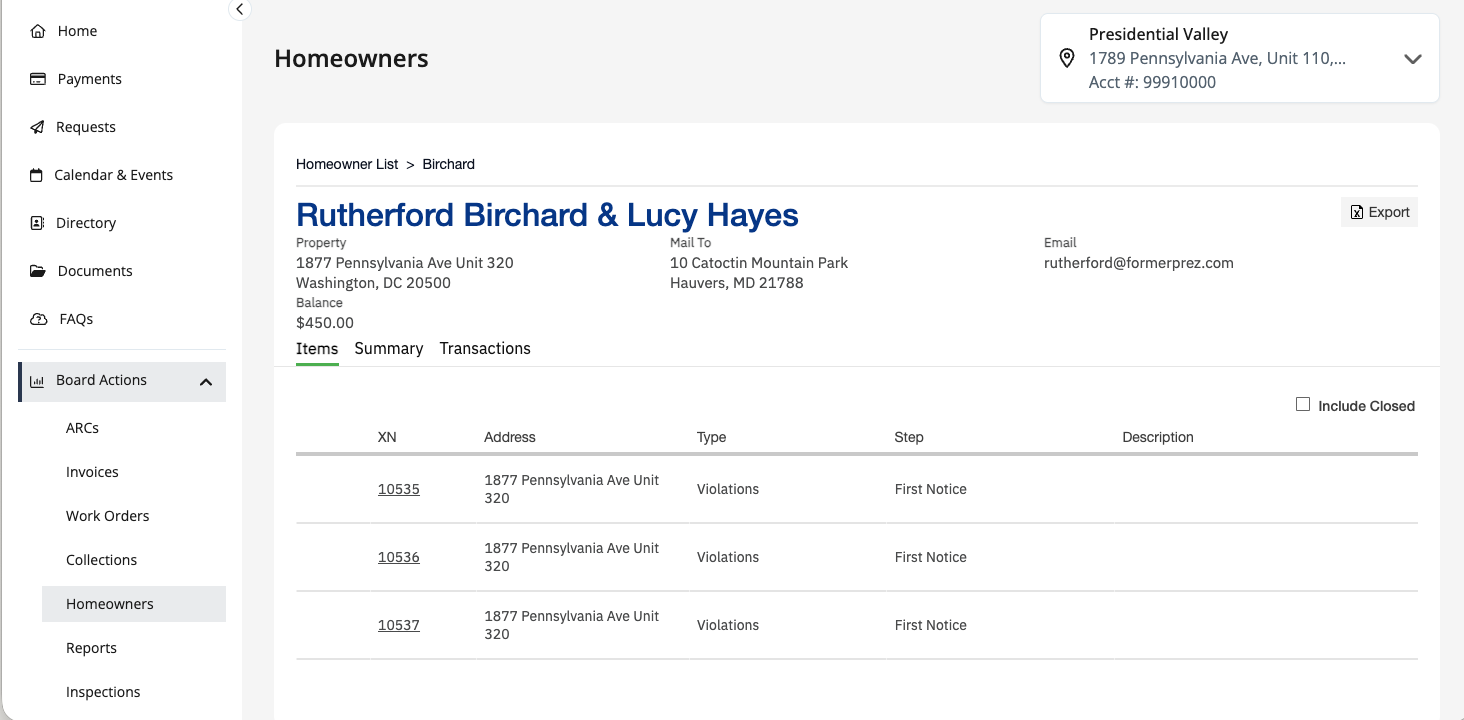Click the Directory contact book icon
The image size is (1464, 720).
[x=38, y=223]
